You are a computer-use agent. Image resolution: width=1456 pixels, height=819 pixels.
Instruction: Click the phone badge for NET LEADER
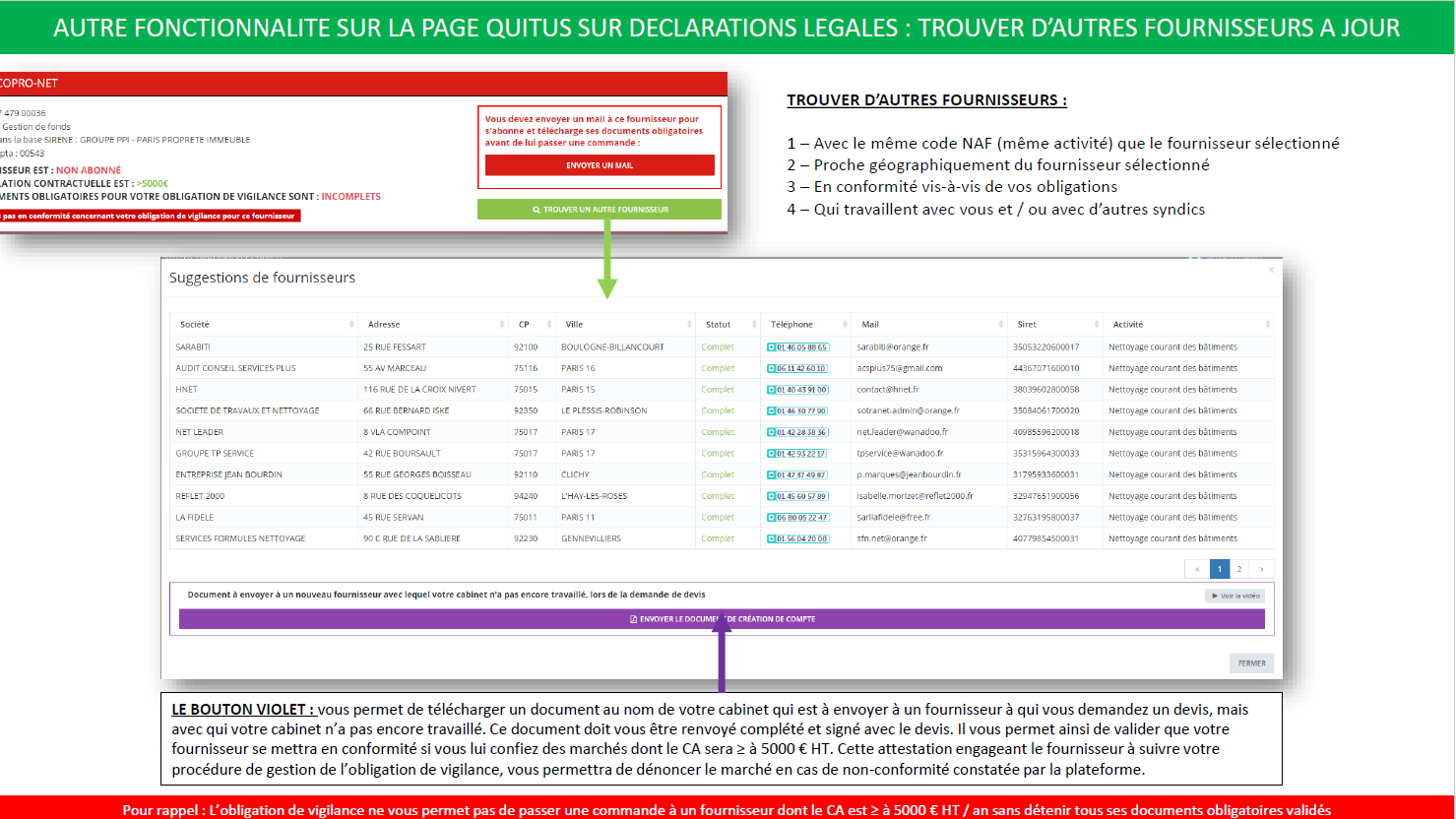coord(797,432)
